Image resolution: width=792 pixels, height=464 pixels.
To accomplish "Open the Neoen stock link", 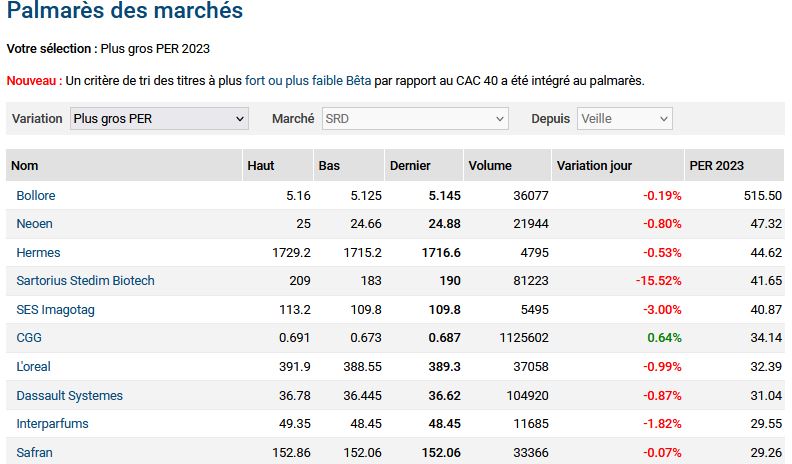I will pos(34,224).
